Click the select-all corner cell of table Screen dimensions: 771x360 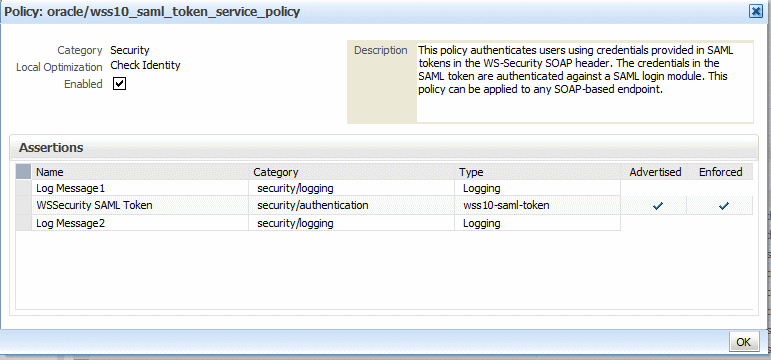pyautogui.click(x=23, y=172)
